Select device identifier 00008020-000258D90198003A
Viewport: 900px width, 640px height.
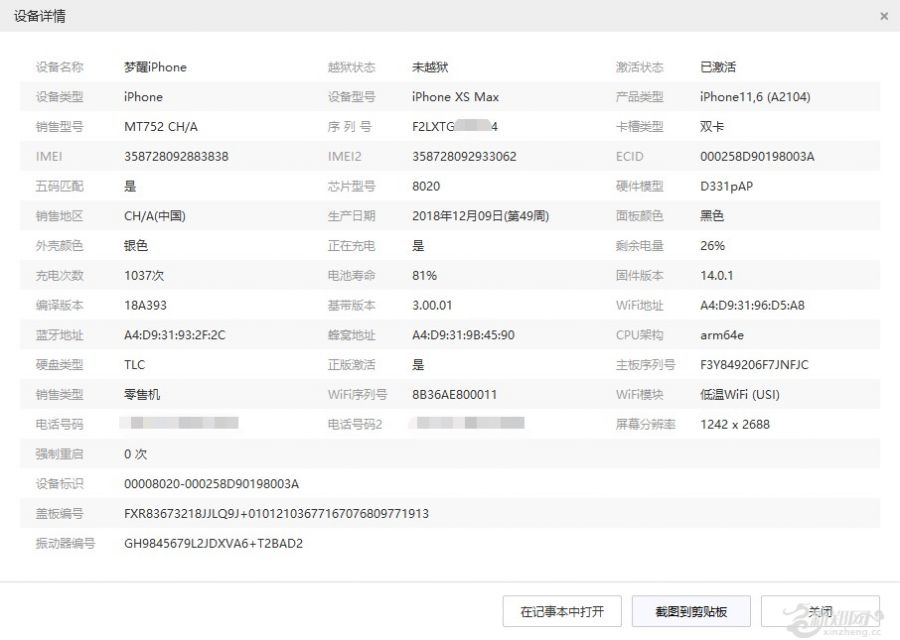[211, 484]
